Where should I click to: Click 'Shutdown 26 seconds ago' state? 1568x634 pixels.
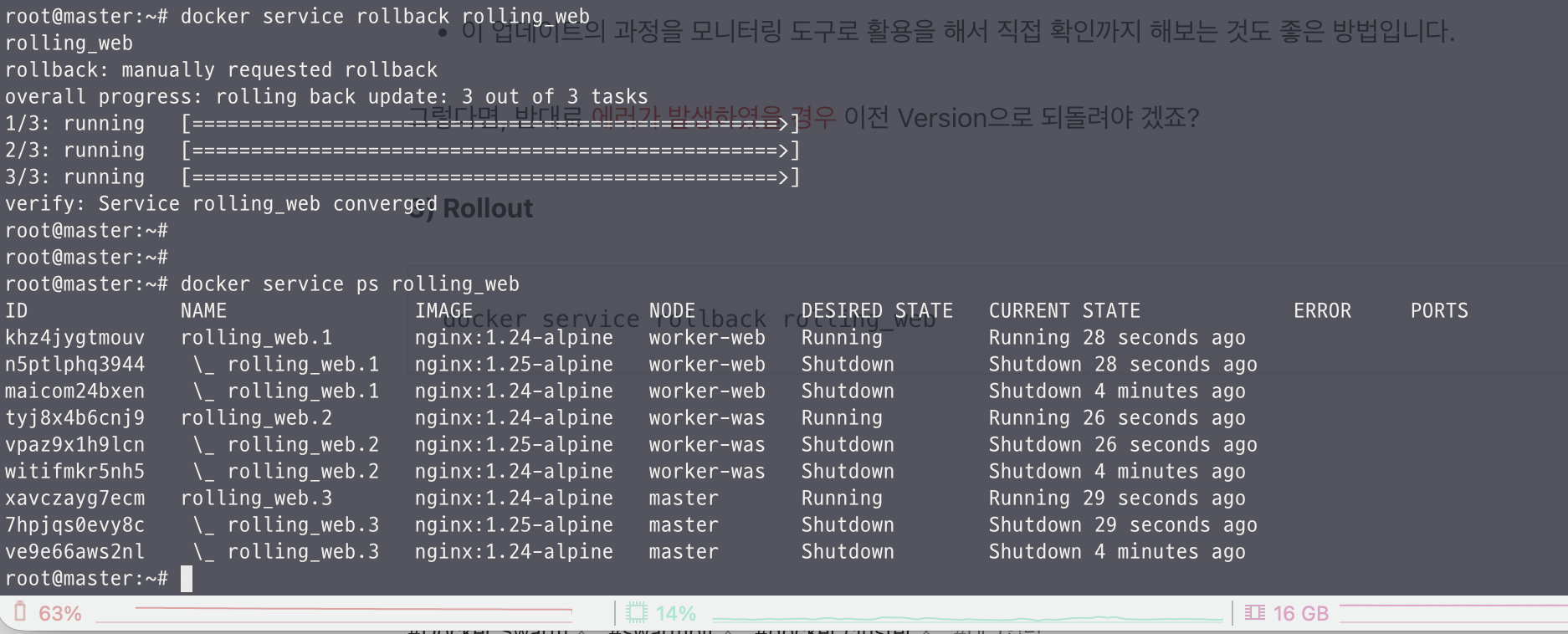1123,445
